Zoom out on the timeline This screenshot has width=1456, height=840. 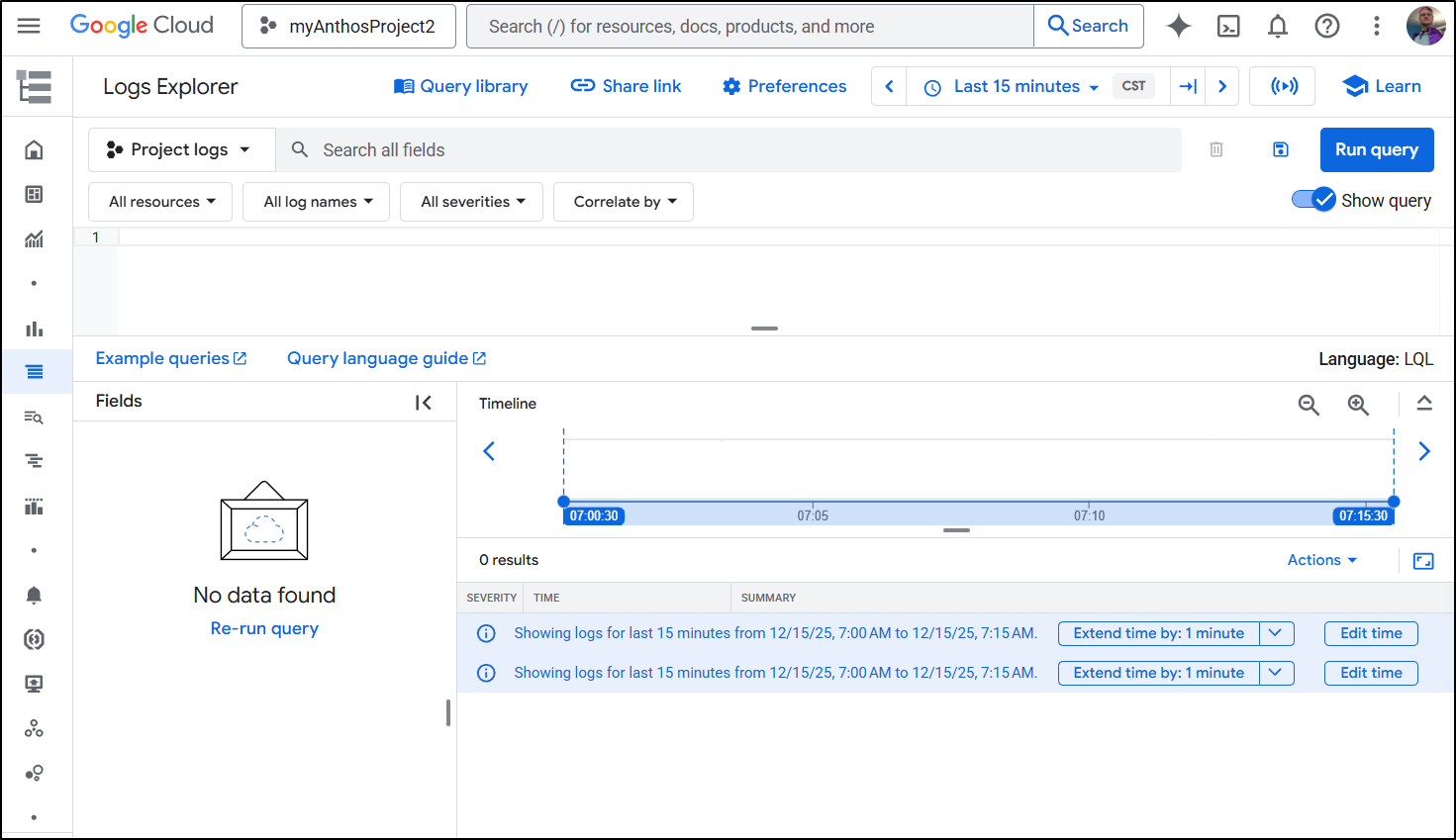pyautogui.click(x=1309, y=404)
